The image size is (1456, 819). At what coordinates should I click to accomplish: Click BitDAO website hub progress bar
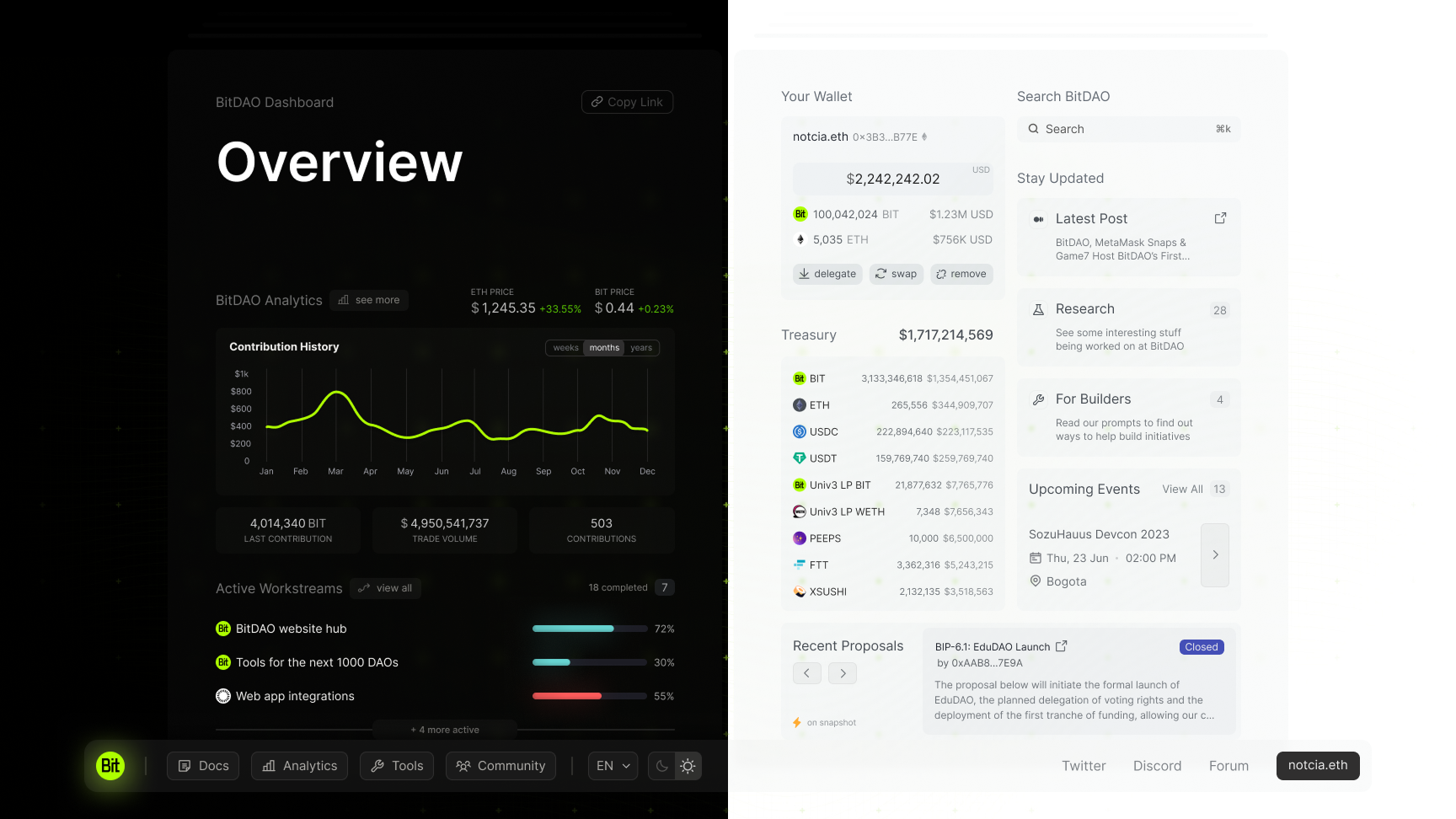pos(590,629)
